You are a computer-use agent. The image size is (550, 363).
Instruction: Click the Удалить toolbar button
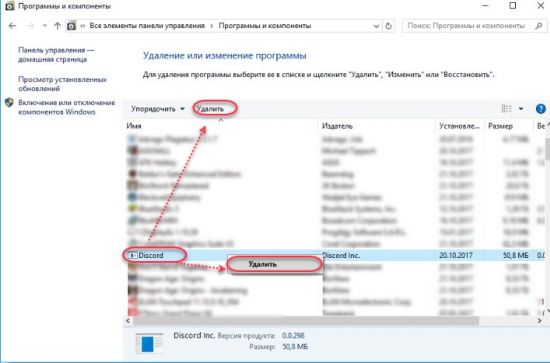point(210,109)
